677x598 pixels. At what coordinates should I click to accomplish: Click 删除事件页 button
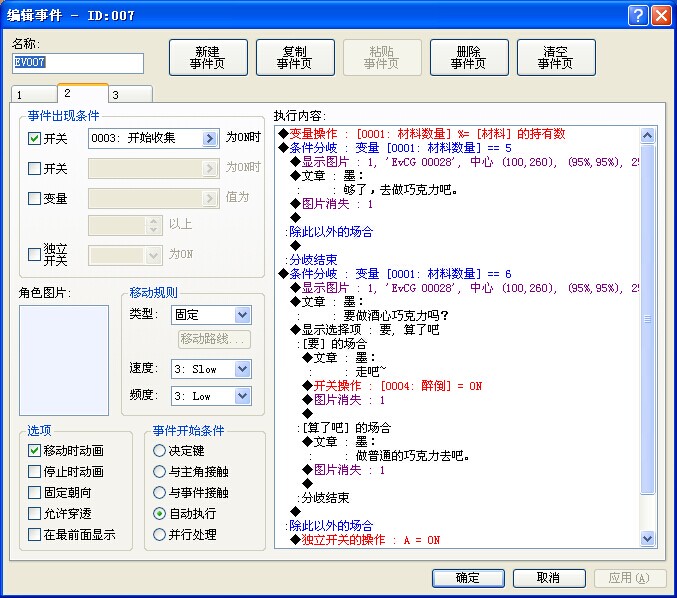click(x=469, y=57)
